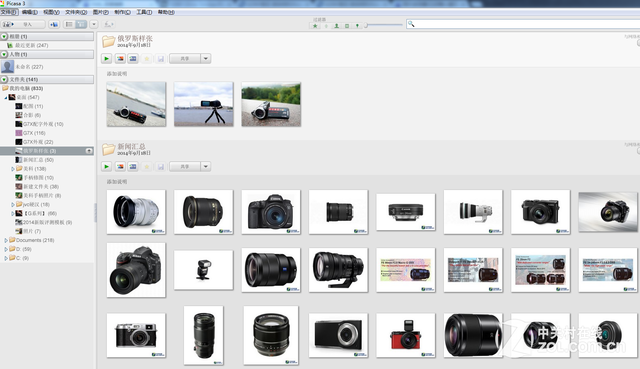This screenshot has width=640, height=369.
Task: Open the 编辑(E) menu
Action: coord(29,12)
